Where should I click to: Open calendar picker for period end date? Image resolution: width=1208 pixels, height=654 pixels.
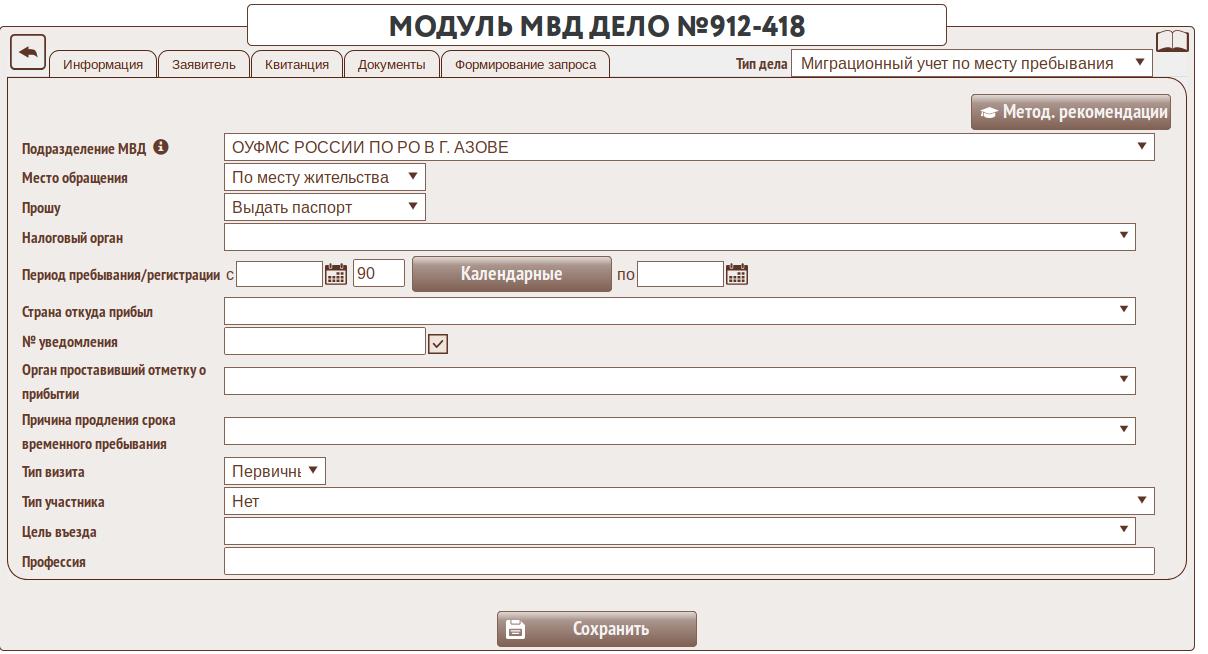[736, 274]
